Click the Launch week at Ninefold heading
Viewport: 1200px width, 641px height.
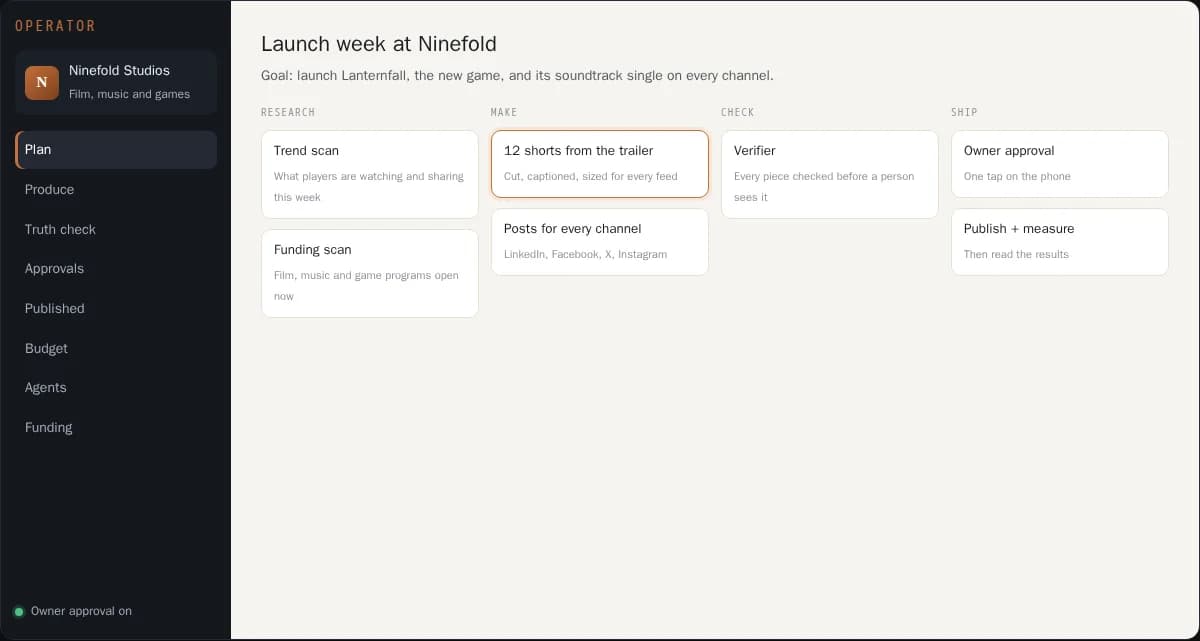click(x=379, y=44)
